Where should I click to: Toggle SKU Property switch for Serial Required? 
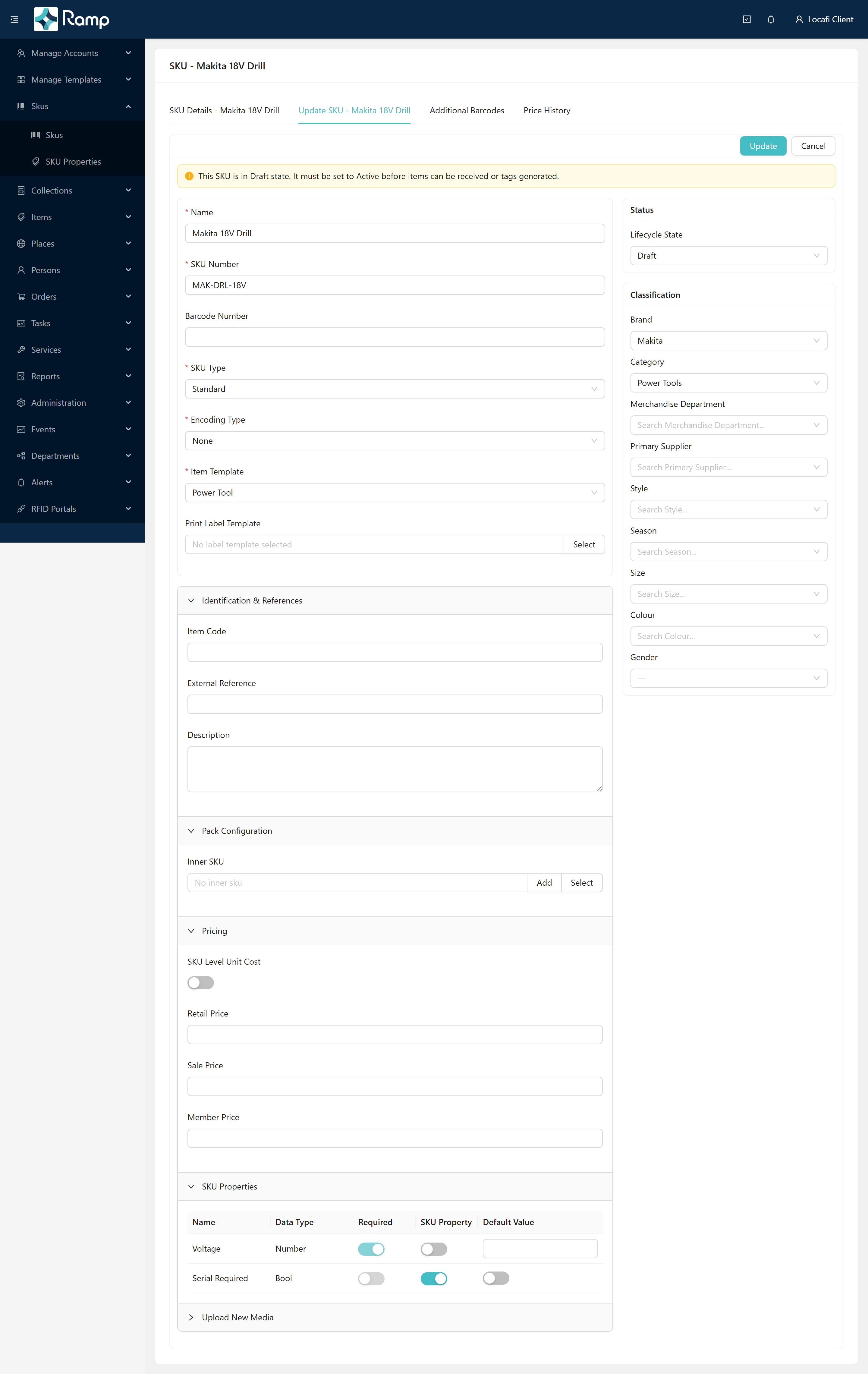point(434,1279)
